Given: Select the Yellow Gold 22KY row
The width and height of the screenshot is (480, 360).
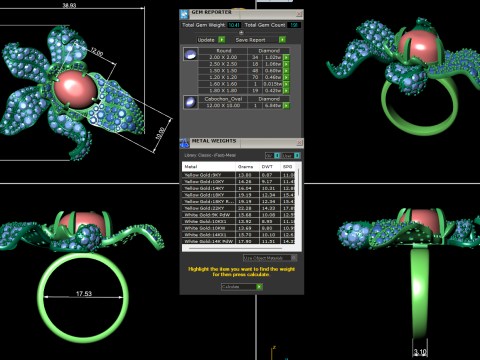Looking at the screenshot, I should click(239, 208).
